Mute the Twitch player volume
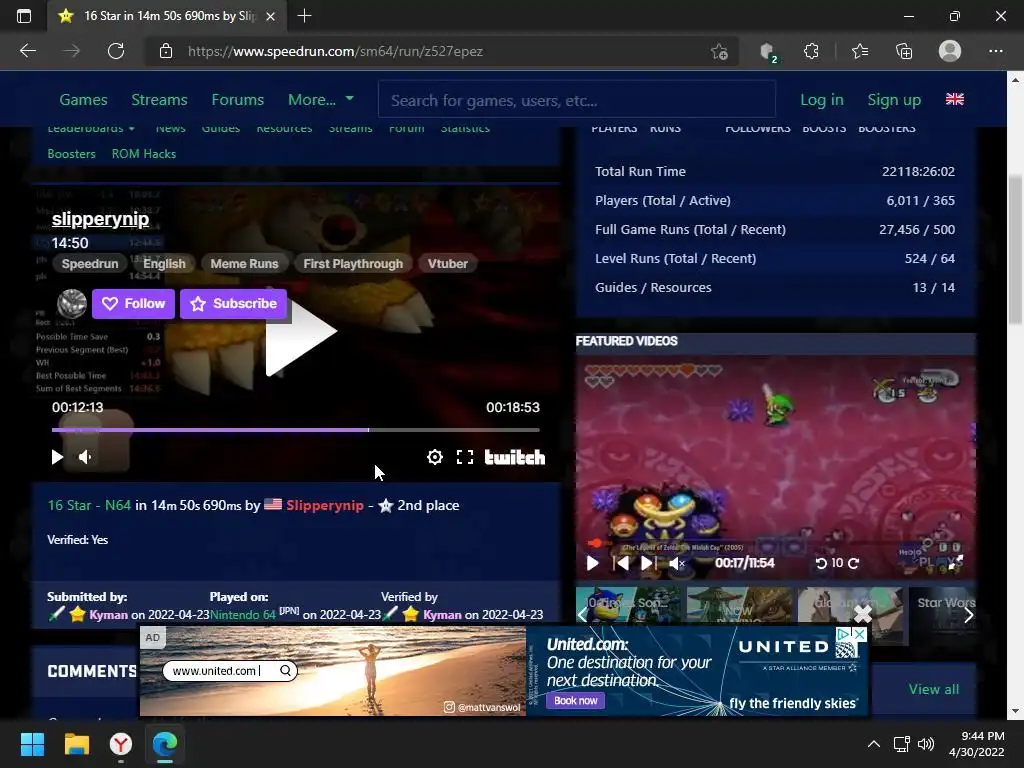This screenshot has height=768, width=1024. coord(85,457)
